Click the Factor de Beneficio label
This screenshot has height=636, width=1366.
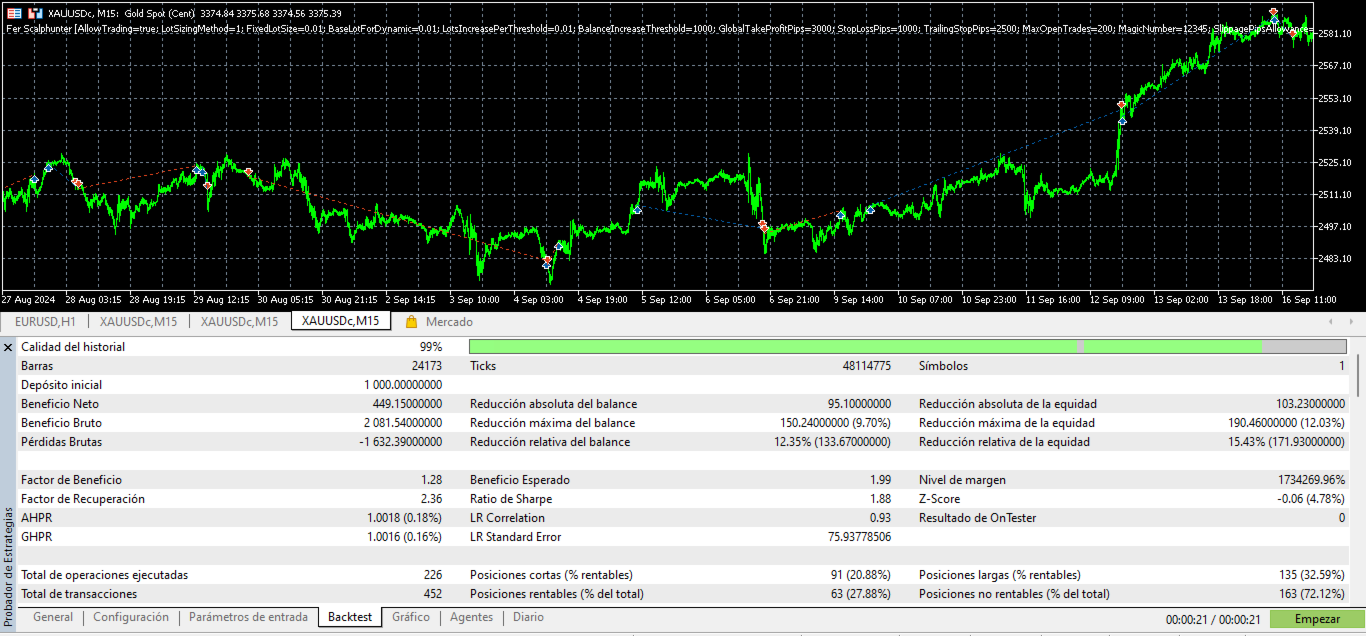click(x=73, y=480)
